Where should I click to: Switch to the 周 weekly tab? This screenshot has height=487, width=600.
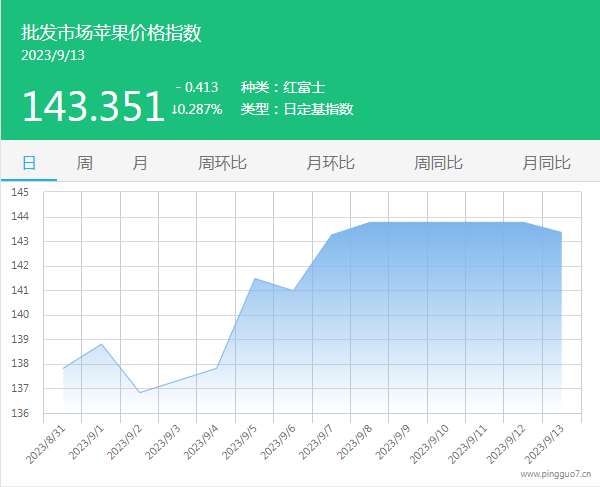(85, 163)
